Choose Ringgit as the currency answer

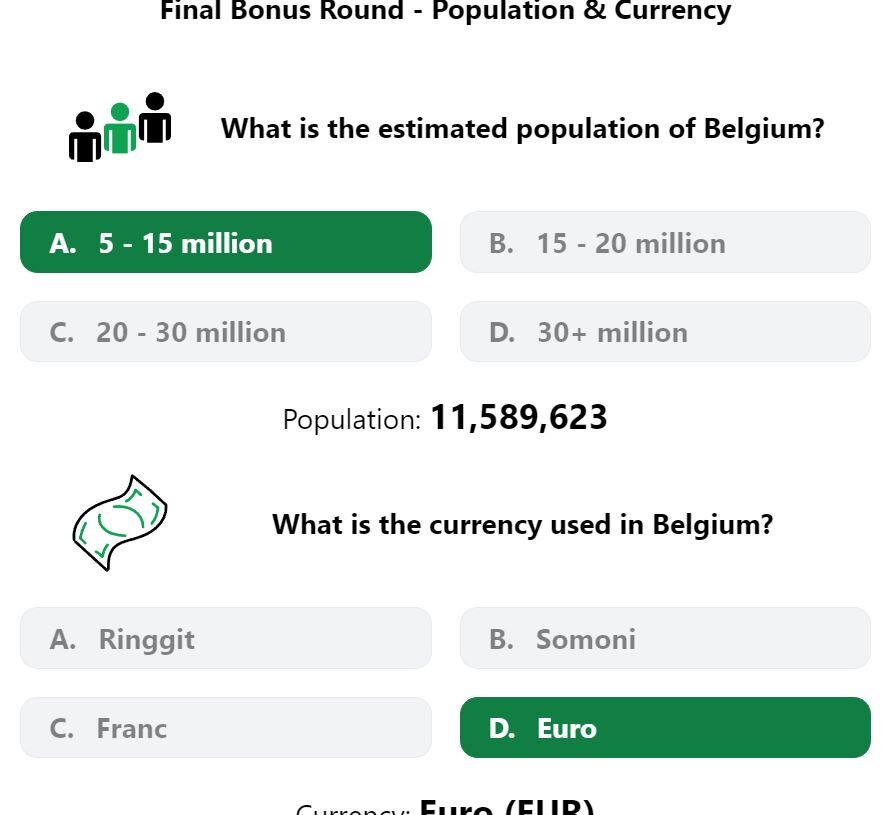pos(226,638)
